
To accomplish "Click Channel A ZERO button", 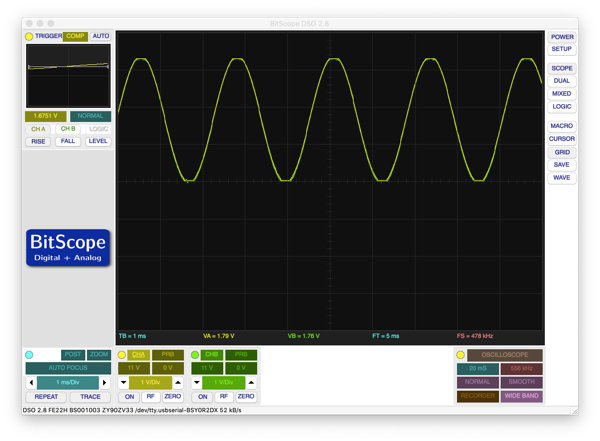I will point(173,397).
